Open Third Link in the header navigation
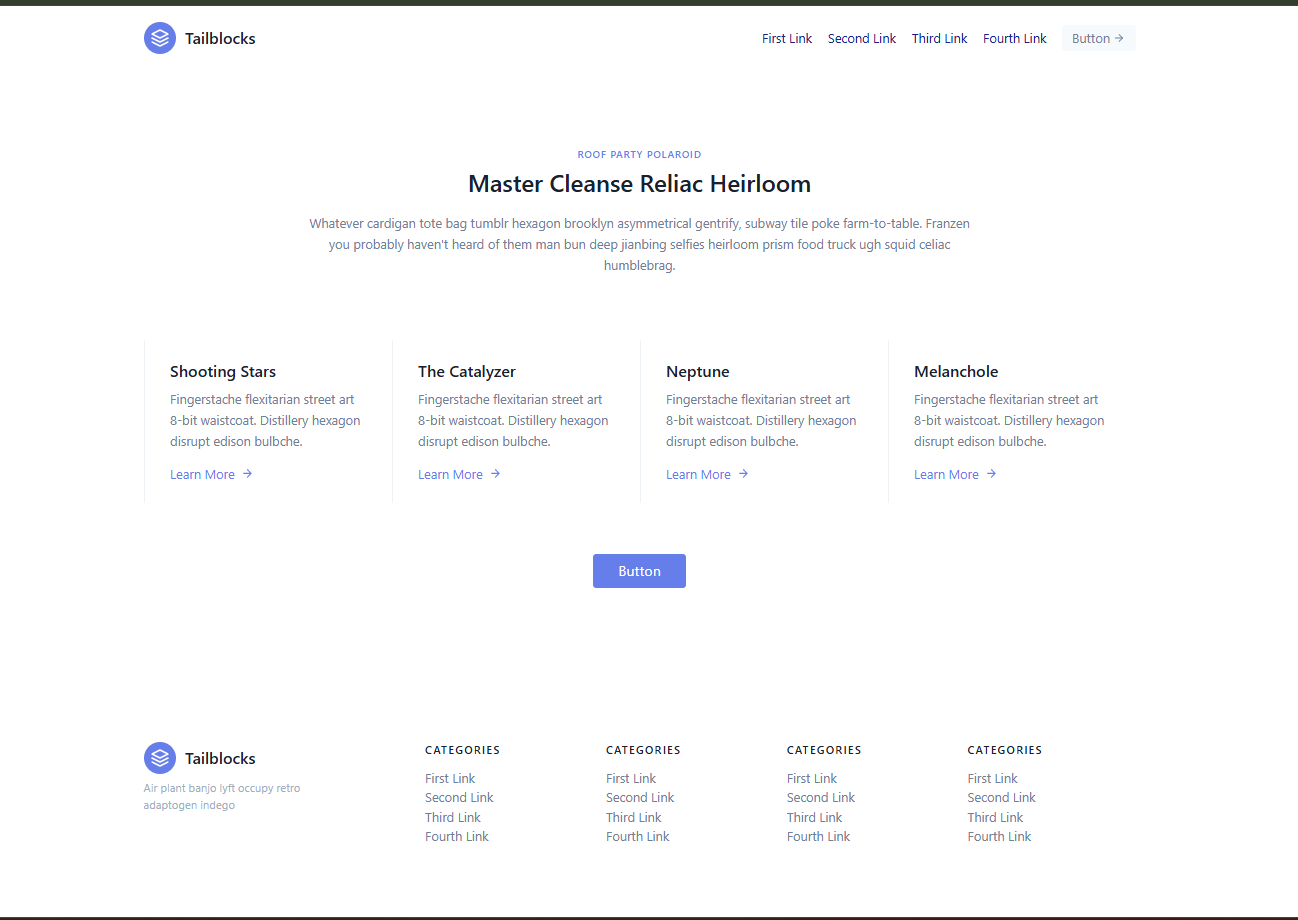Image resolution: width=1298 pixels, height=920 pixels. click(x=940, y=39)
